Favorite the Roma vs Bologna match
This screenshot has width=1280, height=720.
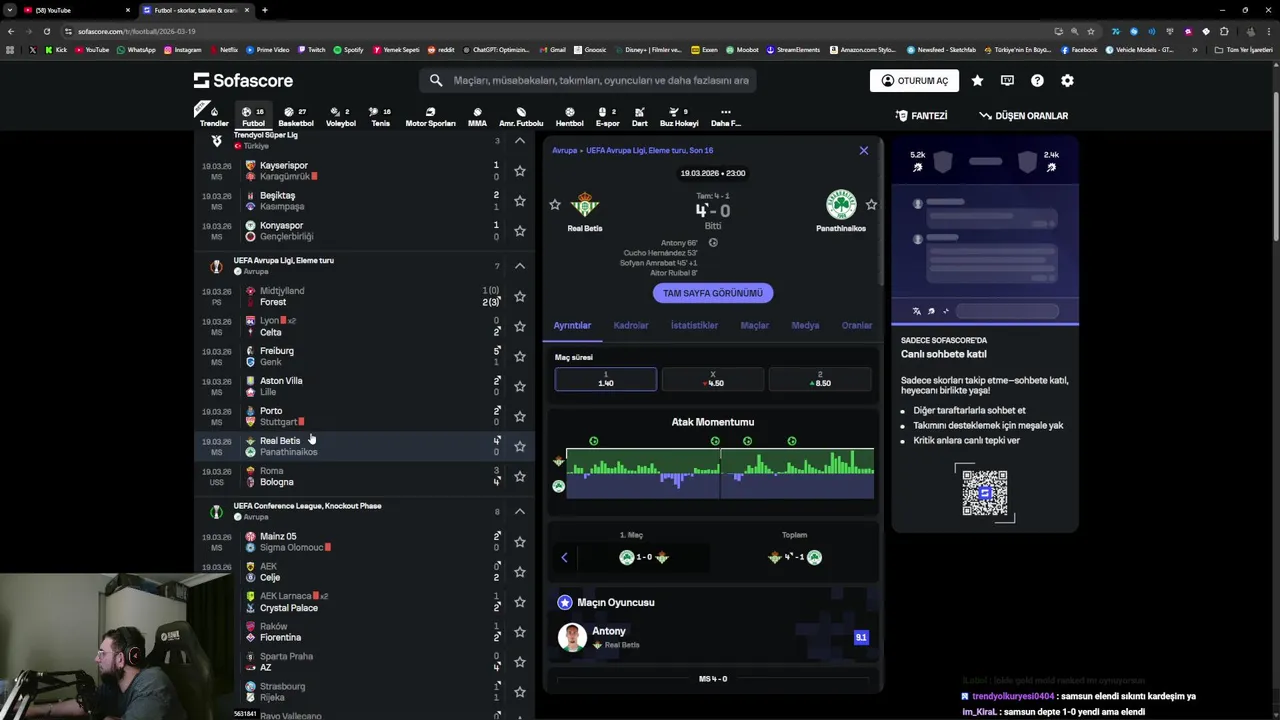pyautogui.click(x=520, y=476)
